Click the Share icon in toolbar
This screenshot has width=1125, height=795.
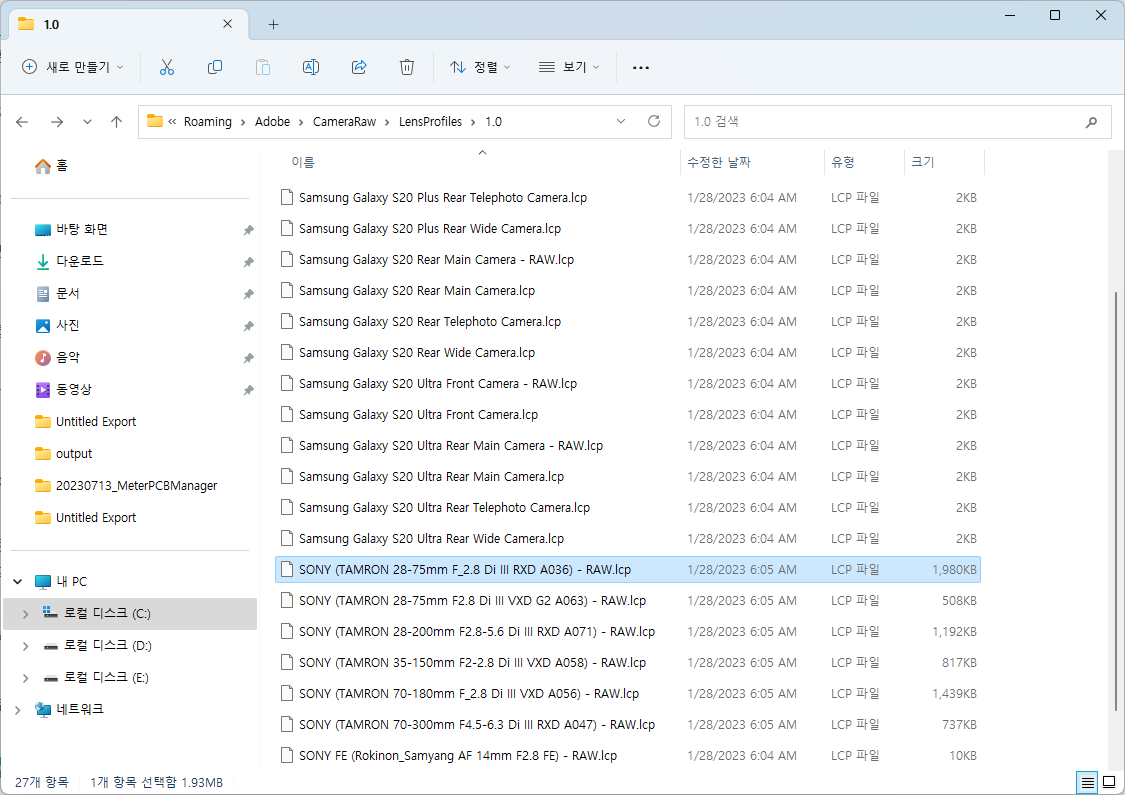359,67
